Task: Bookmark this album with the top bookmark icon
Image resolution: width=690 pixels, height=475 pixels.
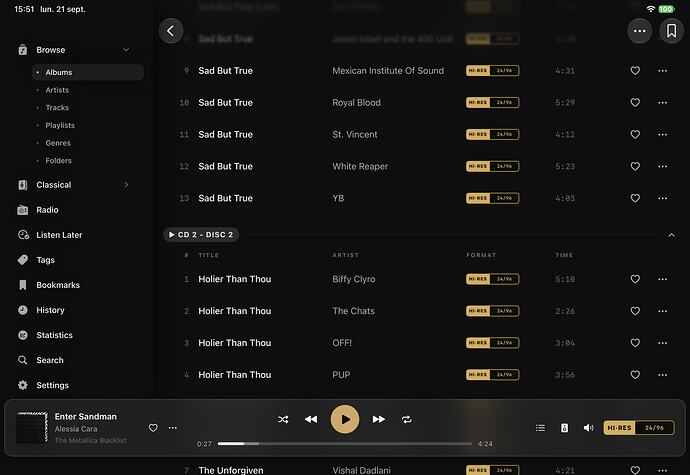Action: 671,31
